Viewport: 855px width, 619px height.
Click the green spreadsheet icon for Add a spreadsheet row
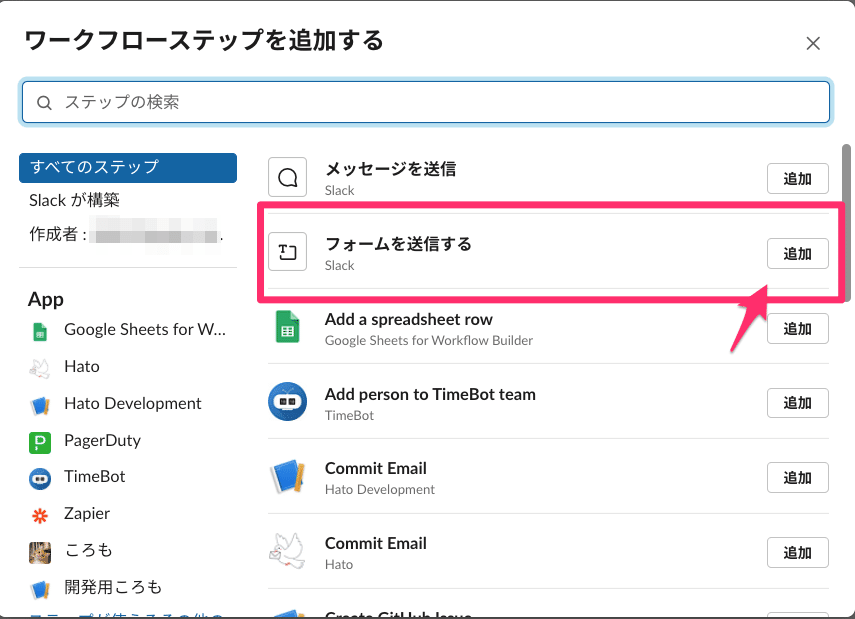point(288,327)
